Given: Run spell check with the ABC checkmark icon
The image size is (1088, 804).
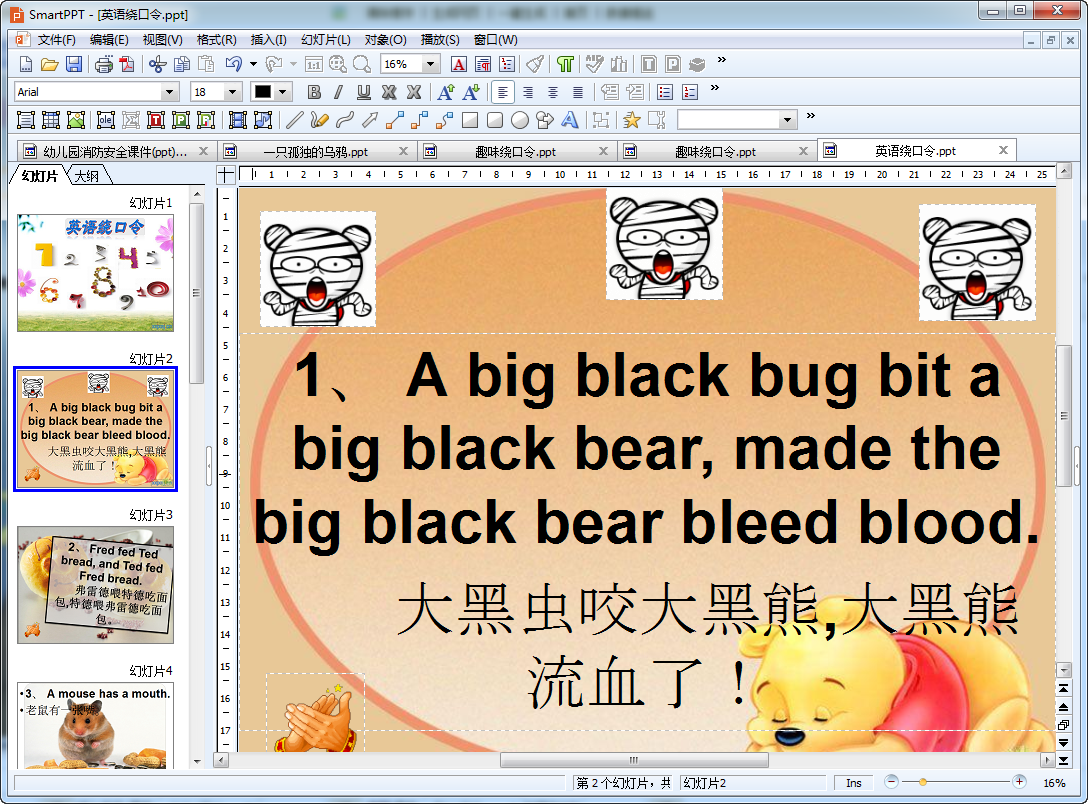Looking at the screenshot, I should (x=594, y=65).
